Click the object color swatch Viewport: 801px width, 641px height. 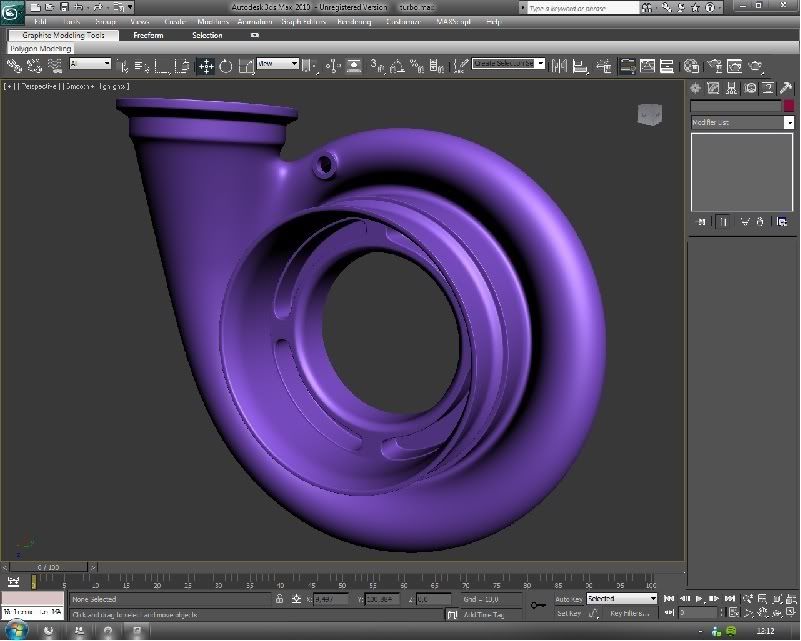point(788,106)
